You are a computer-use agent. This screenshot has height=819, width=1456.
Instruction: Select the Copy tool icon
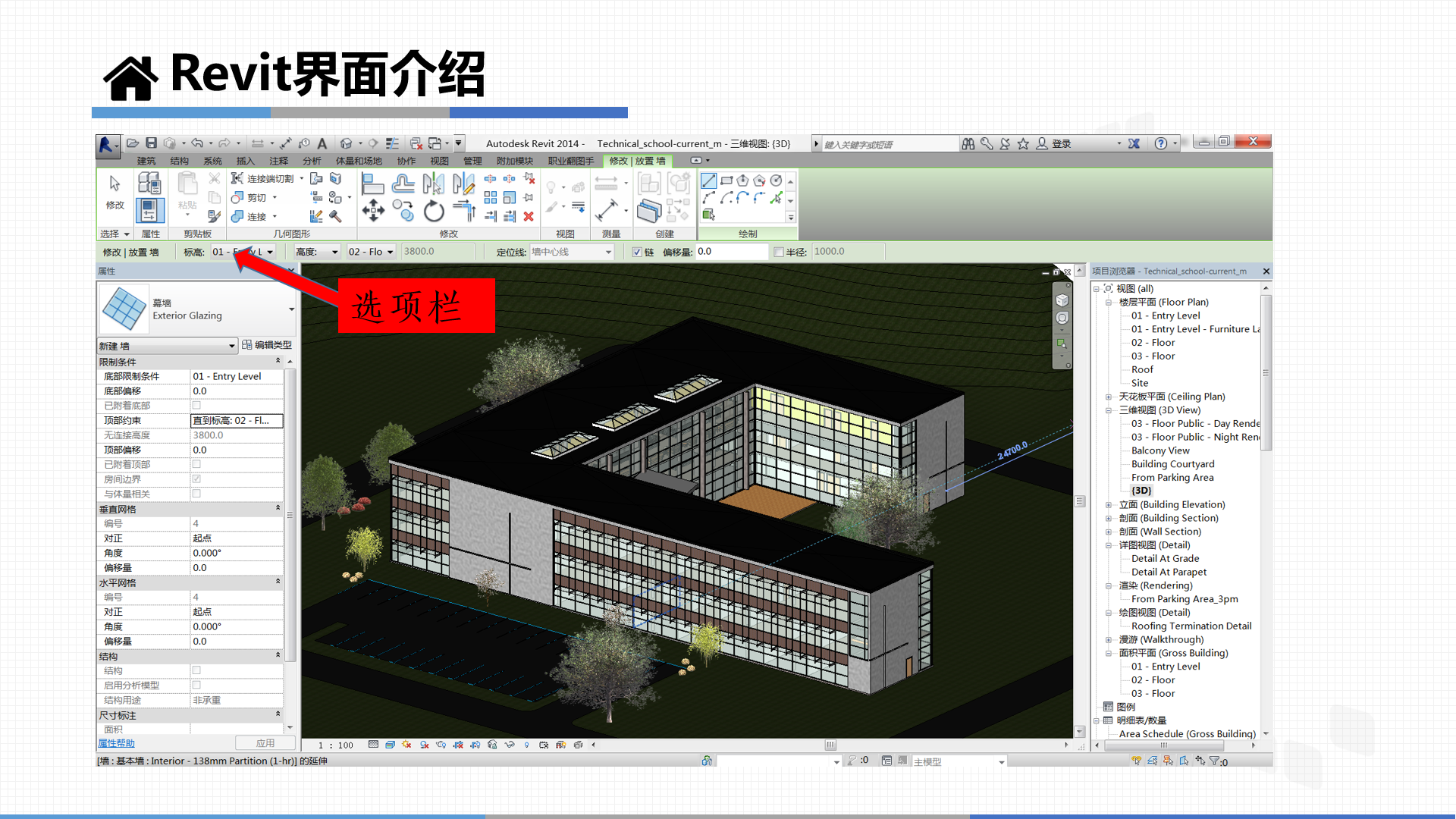click(403, 211)
